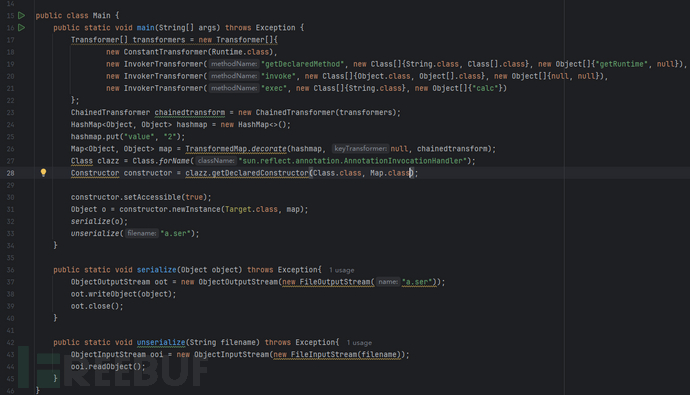
Task: Run the main method via gutter icon
Action: [x=21, y=28]
